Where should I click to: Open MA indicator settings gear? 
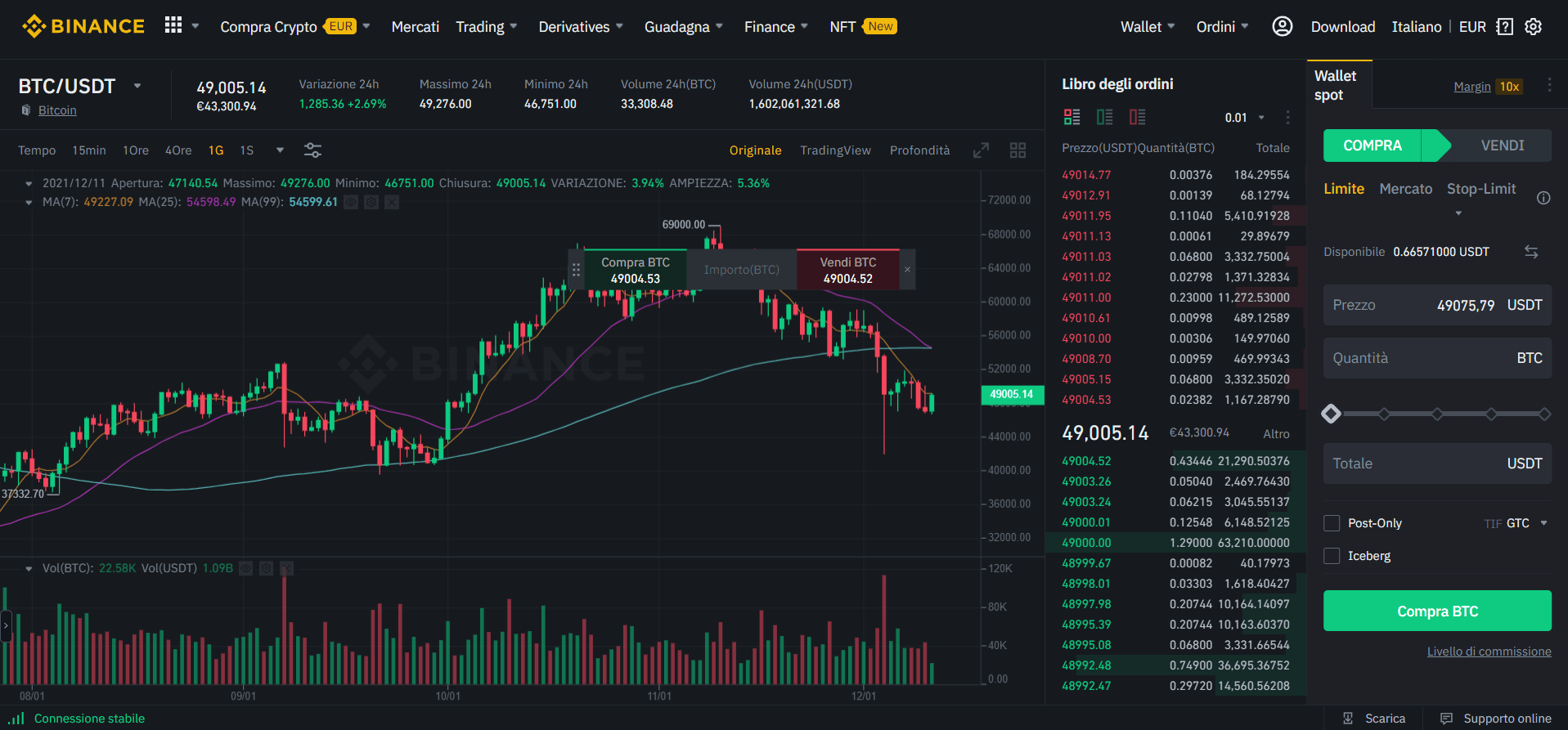(x=371, y=202)
